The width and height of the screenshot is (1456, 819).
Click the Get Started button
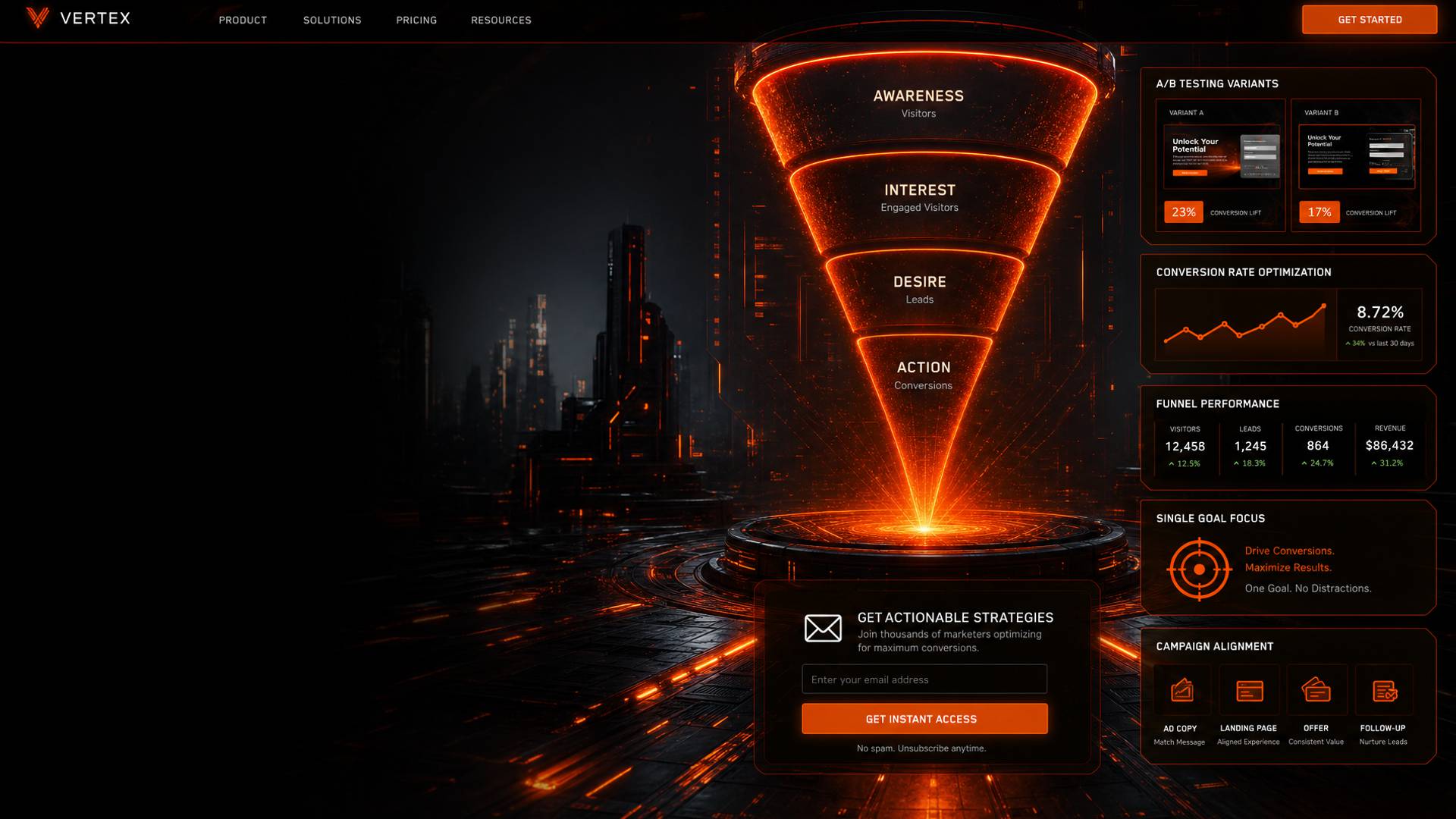1370,20
